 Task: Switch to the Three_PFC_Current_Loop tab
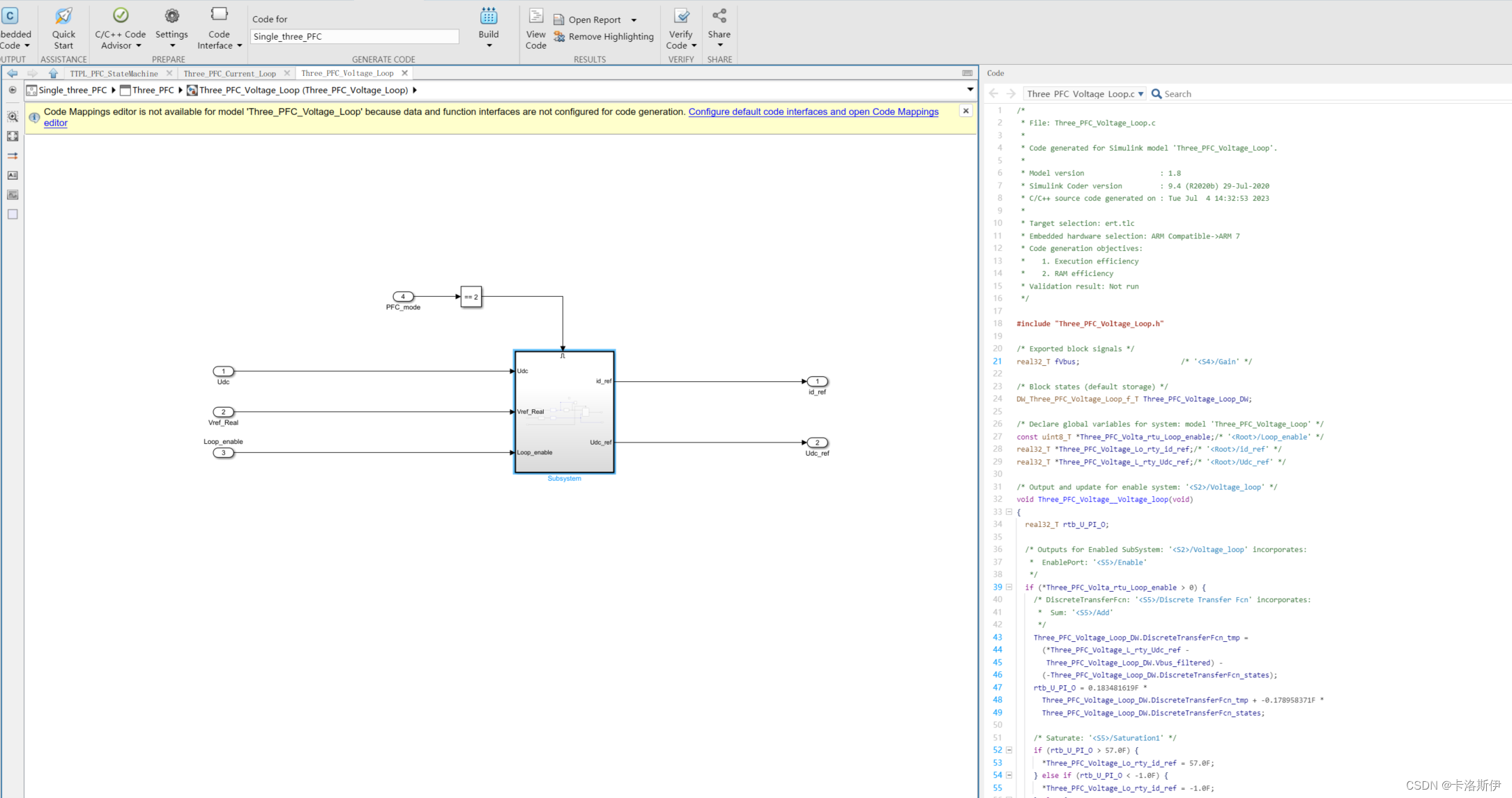coord(229,73)
